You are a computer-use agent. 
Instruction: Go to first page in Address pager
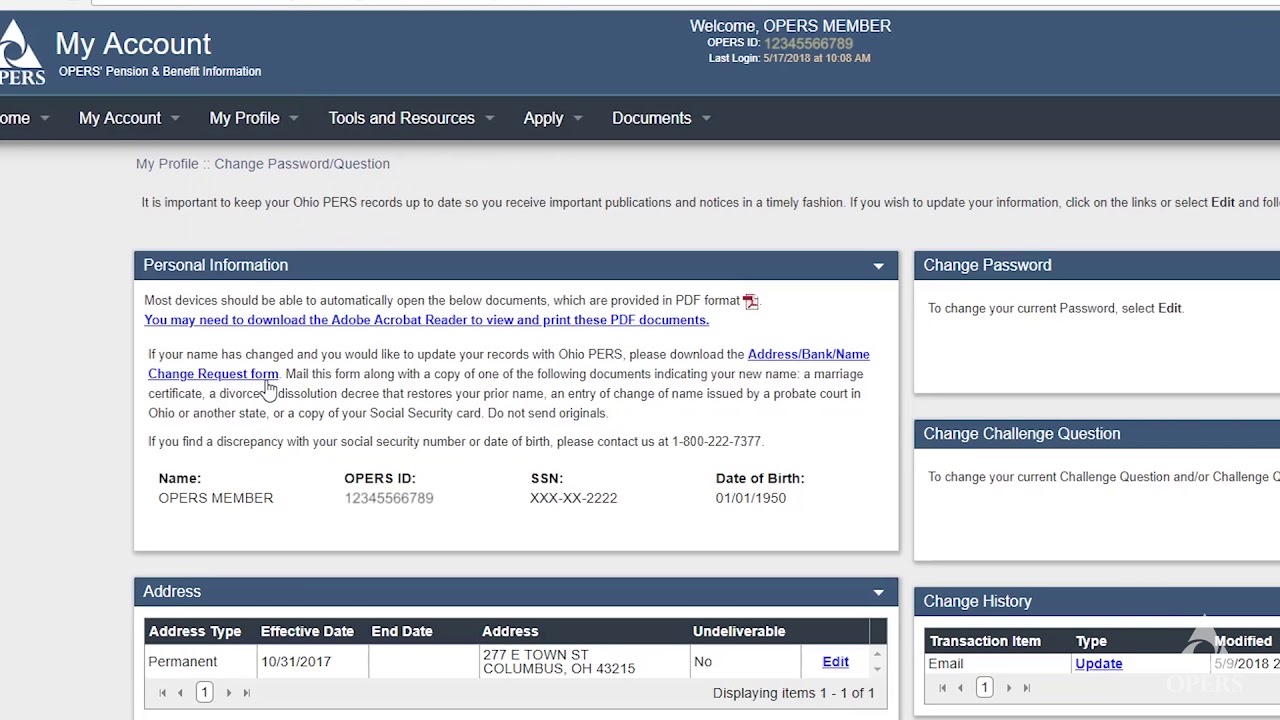tap(162, 693)
